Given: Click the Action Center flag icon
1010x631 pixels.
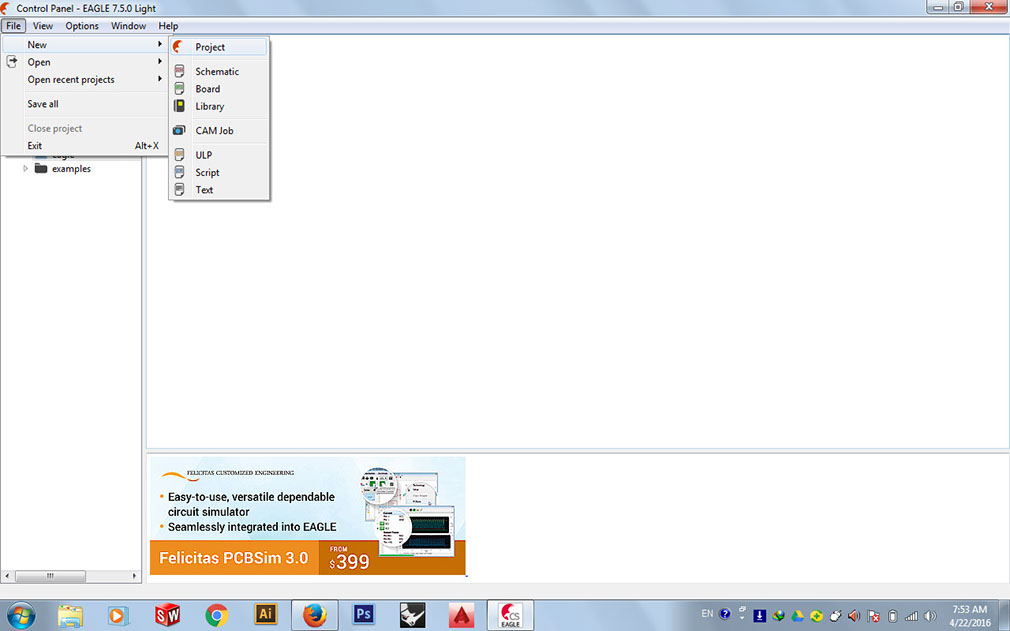Looking at the screenshot, I should point(873,616).
